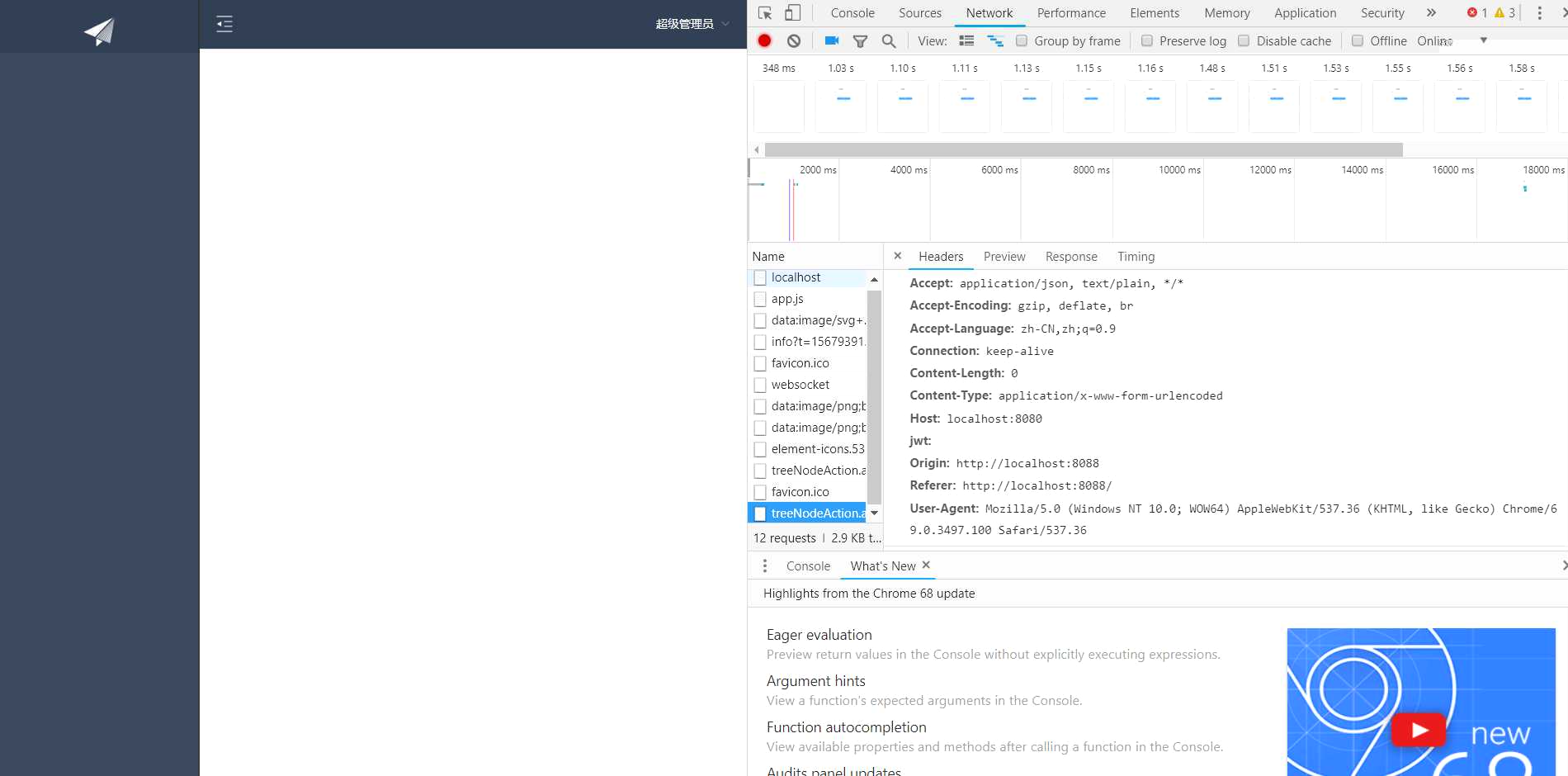Click the request list vertical scrollbar
The width and height of the screenshot is (1568, 776).
(x=875, y=397)
